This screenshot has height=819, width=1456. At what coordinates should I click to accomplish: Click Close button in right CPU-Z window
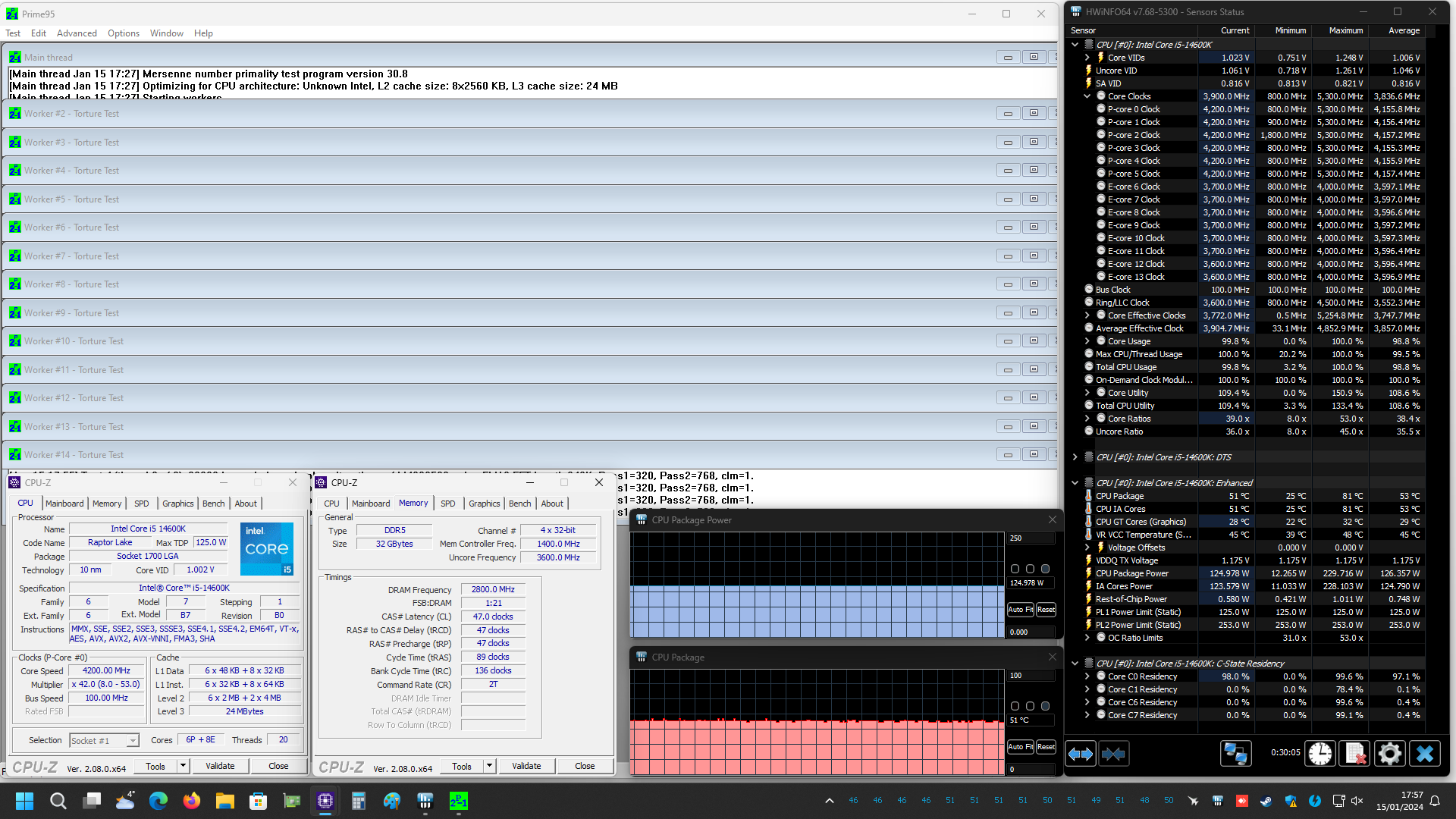[x=585, y=766]
